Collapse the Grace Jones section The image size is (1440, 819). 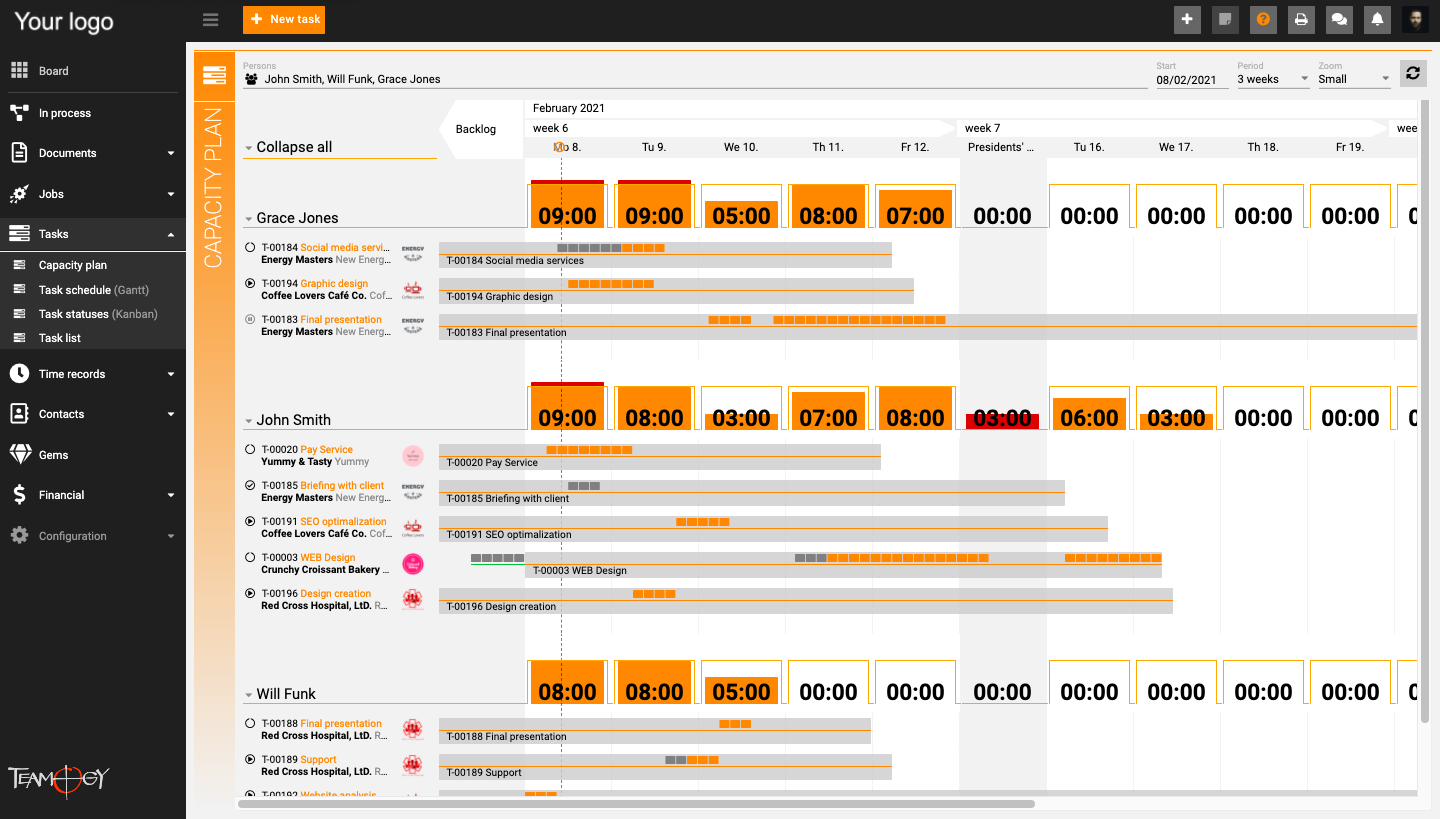[248, 219]
